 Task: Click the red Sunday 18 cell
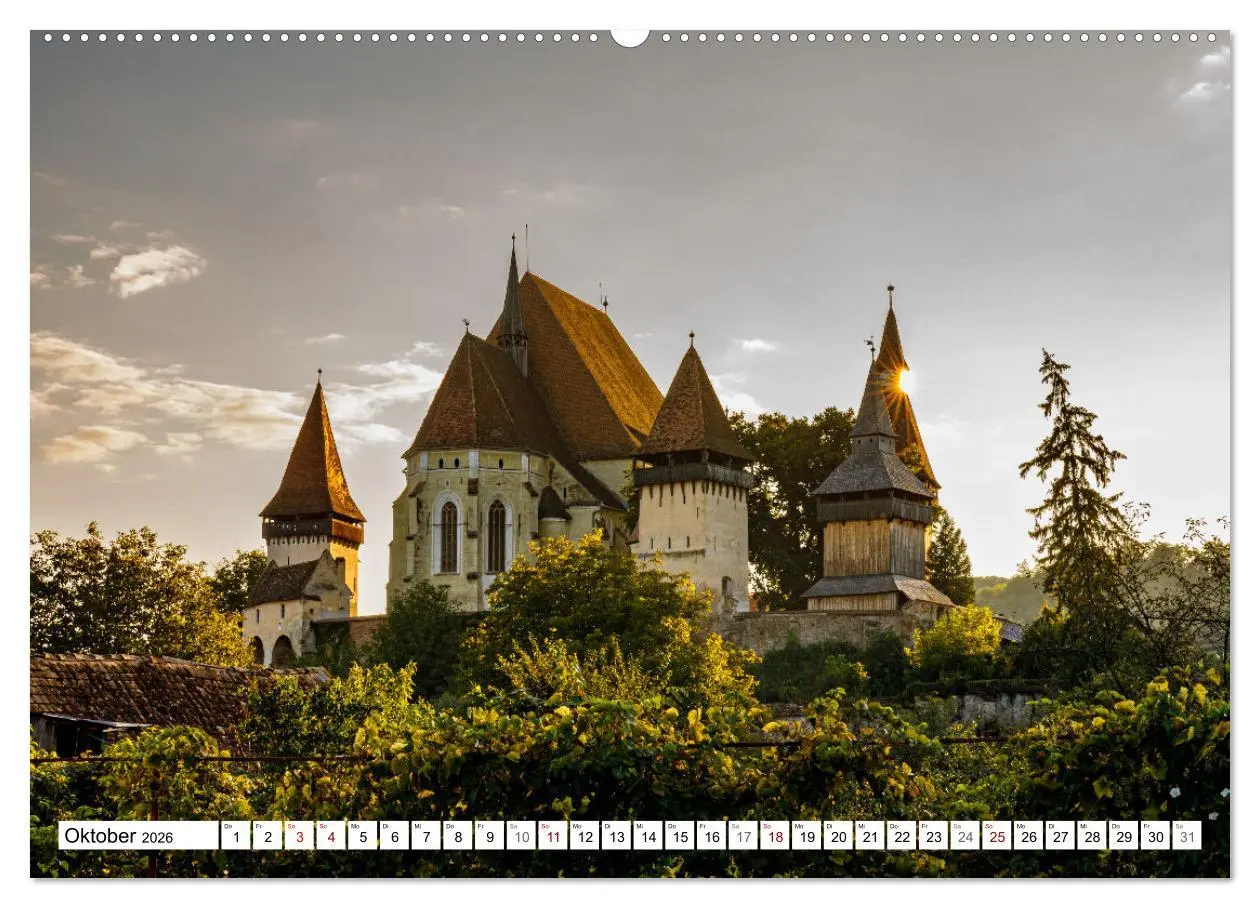click(775, 836)
